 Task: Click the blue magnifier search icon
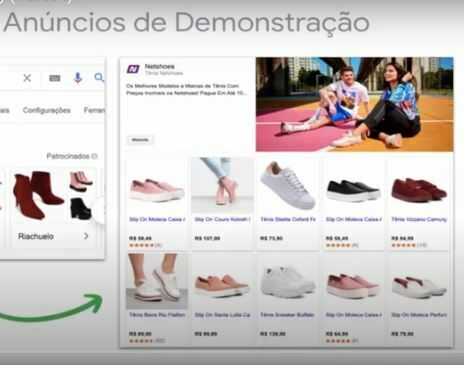(x=99, y=78)
